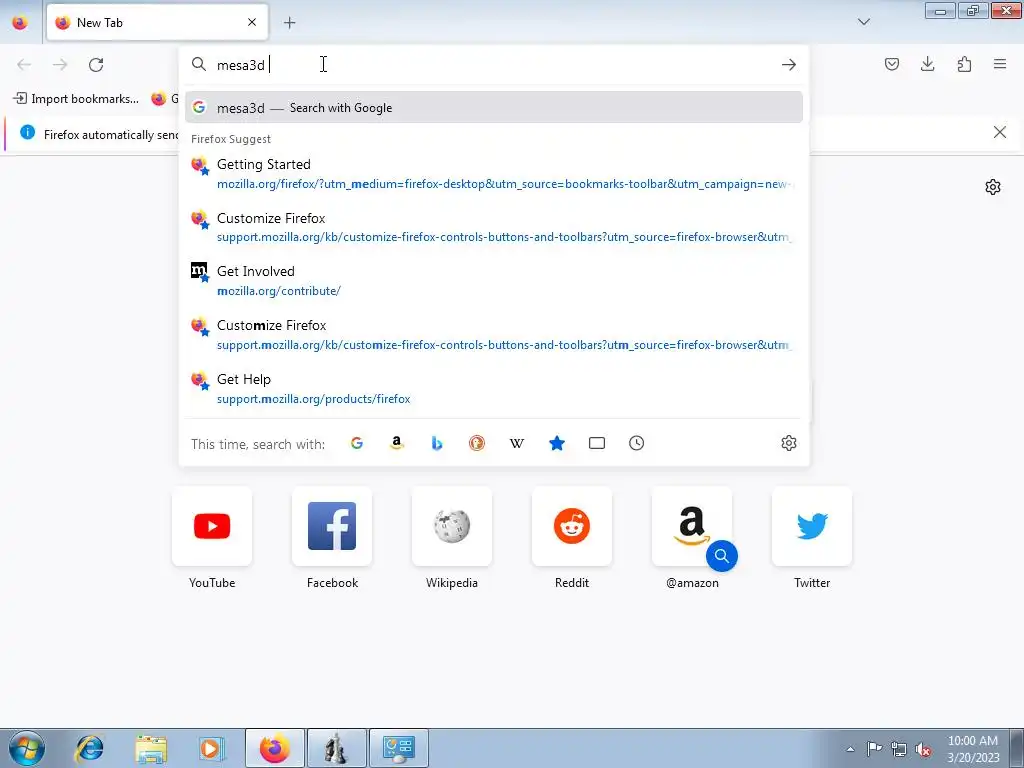1024x768 pixels.
Task: Reload the current page
Action: 96,65
